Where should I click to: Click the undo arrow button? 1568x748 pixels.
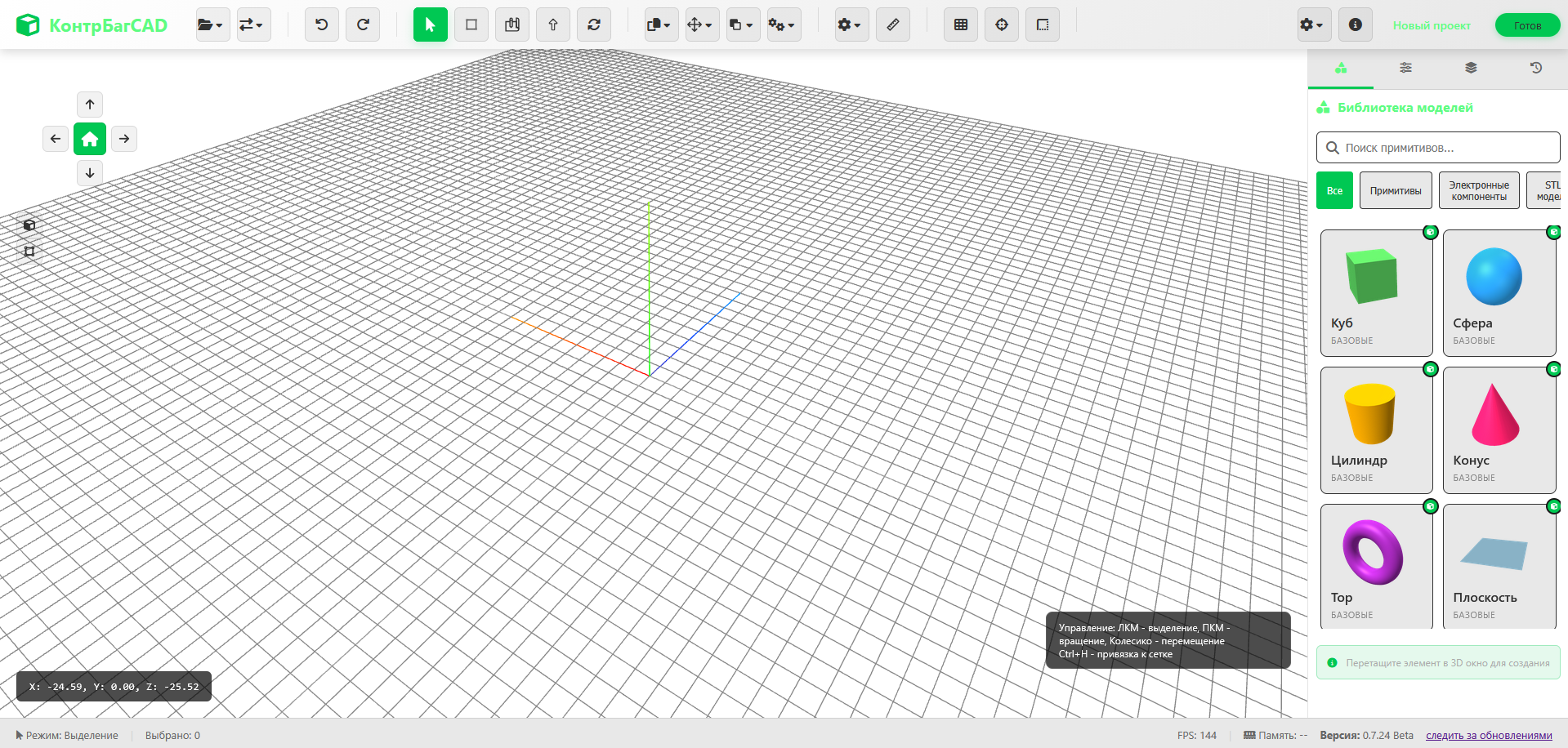[x=322, y=24]
